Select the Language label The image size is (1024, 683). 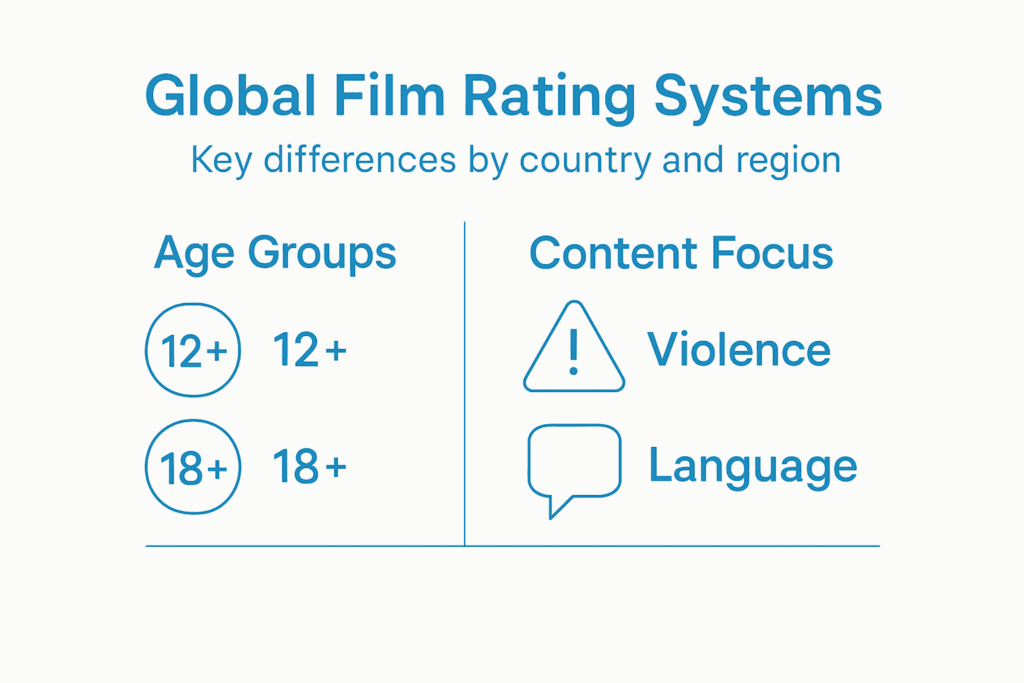[752, 467]
